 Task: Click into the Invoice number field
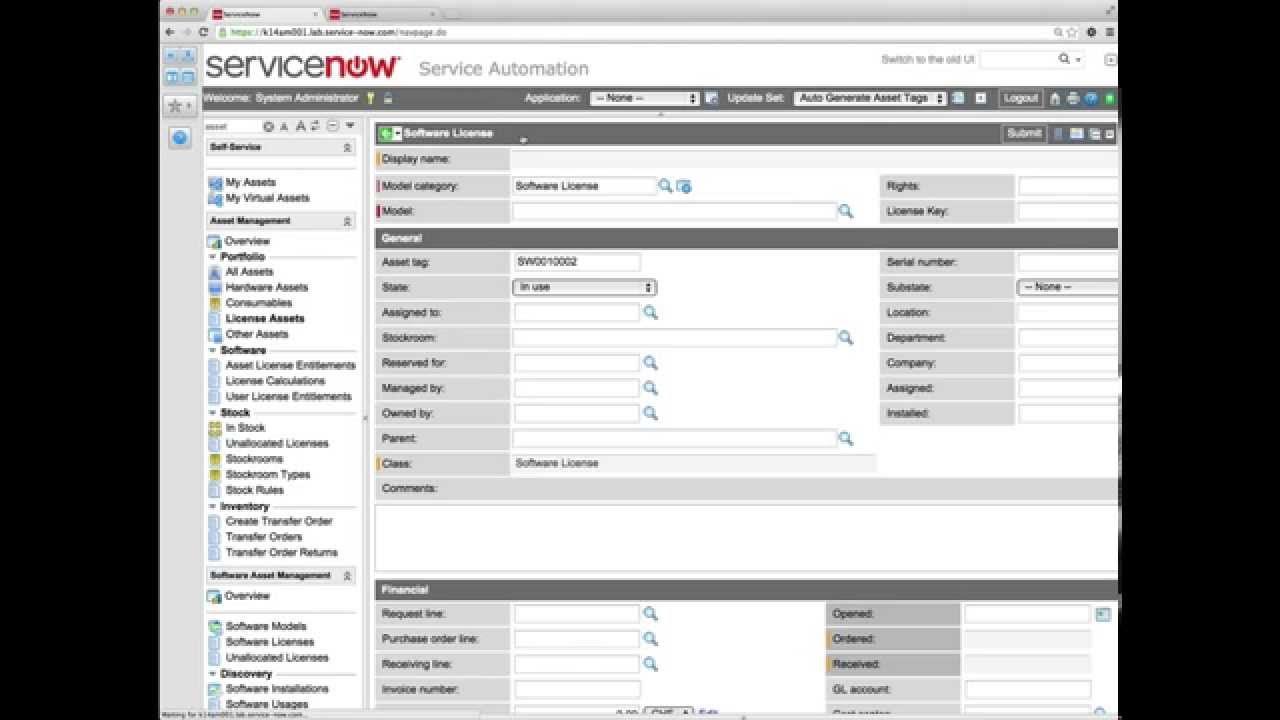(x=577, y=689)
